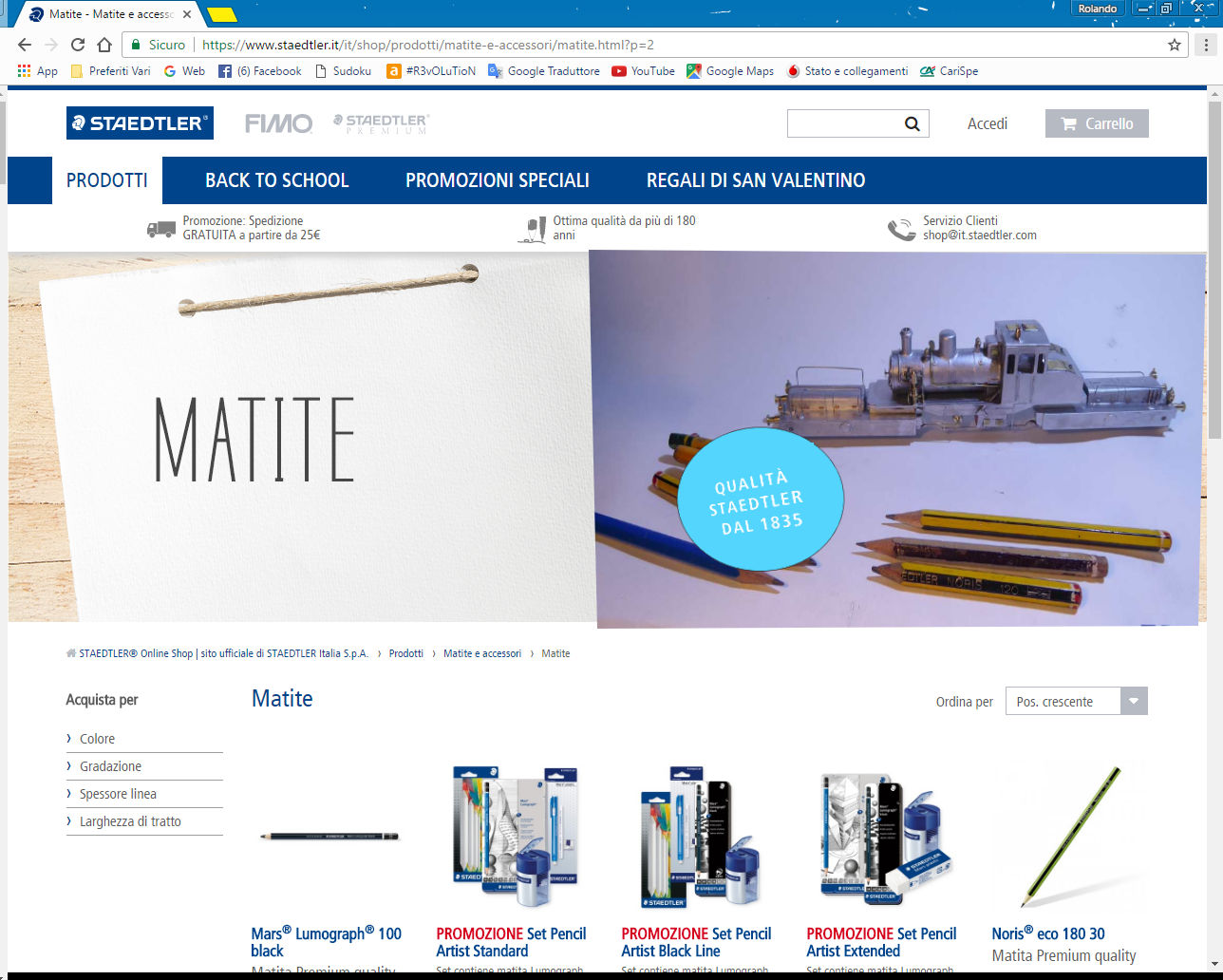The image size is (1223, 980).
Task: Open the Google Traduttore bookmark
Action: point(544,71)
